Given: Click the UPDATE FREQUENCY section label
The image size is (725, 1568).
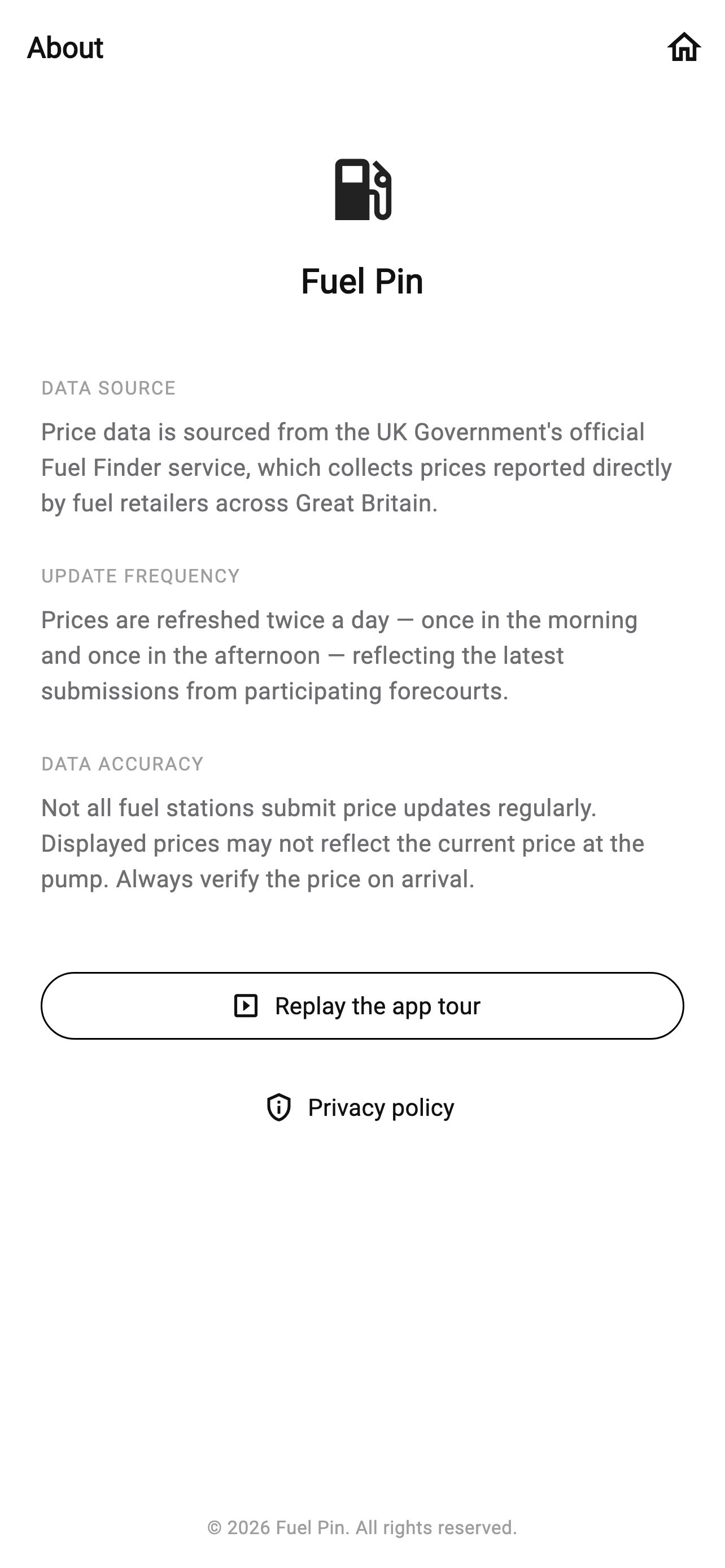Looking at the screenshot, I should [x=141, y=576].
